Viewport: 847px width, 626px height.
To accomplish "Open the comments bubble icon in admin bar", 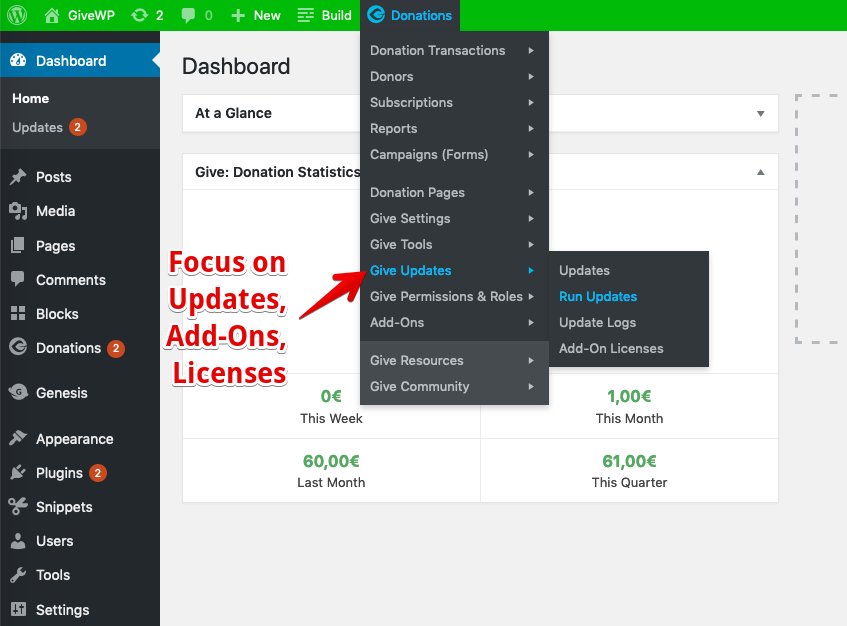I will coord(188,15).
